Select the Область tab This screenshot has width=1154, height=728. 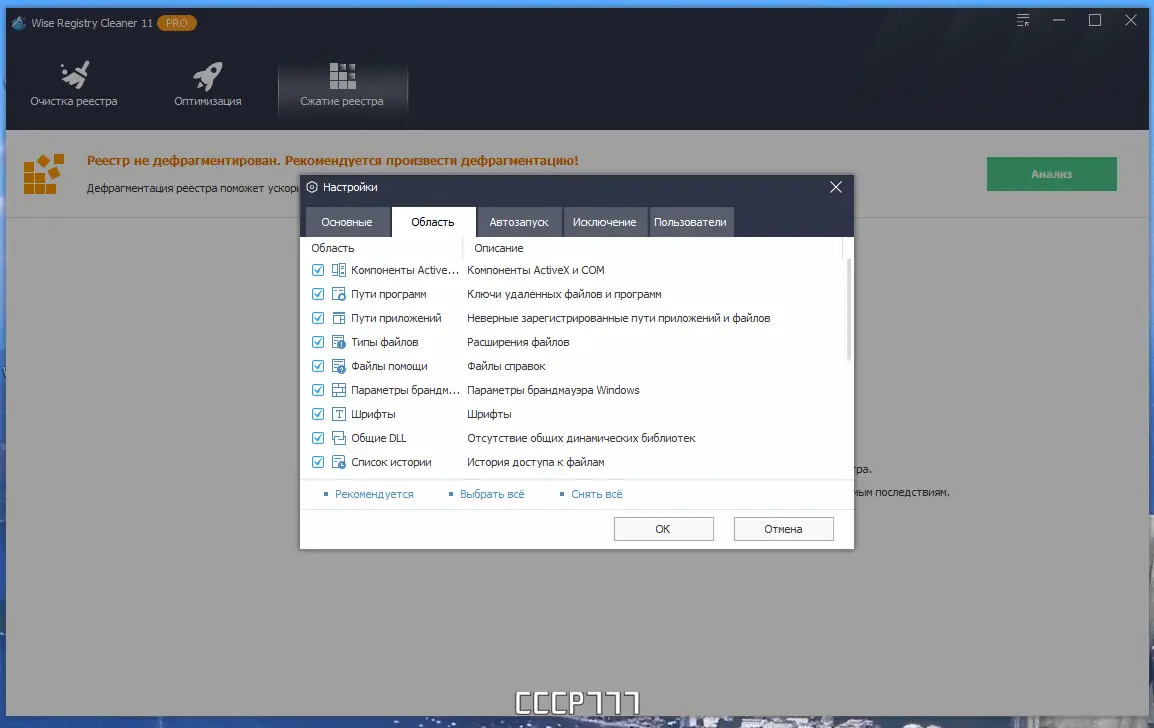pyautogui.click(x=433, y=222)
